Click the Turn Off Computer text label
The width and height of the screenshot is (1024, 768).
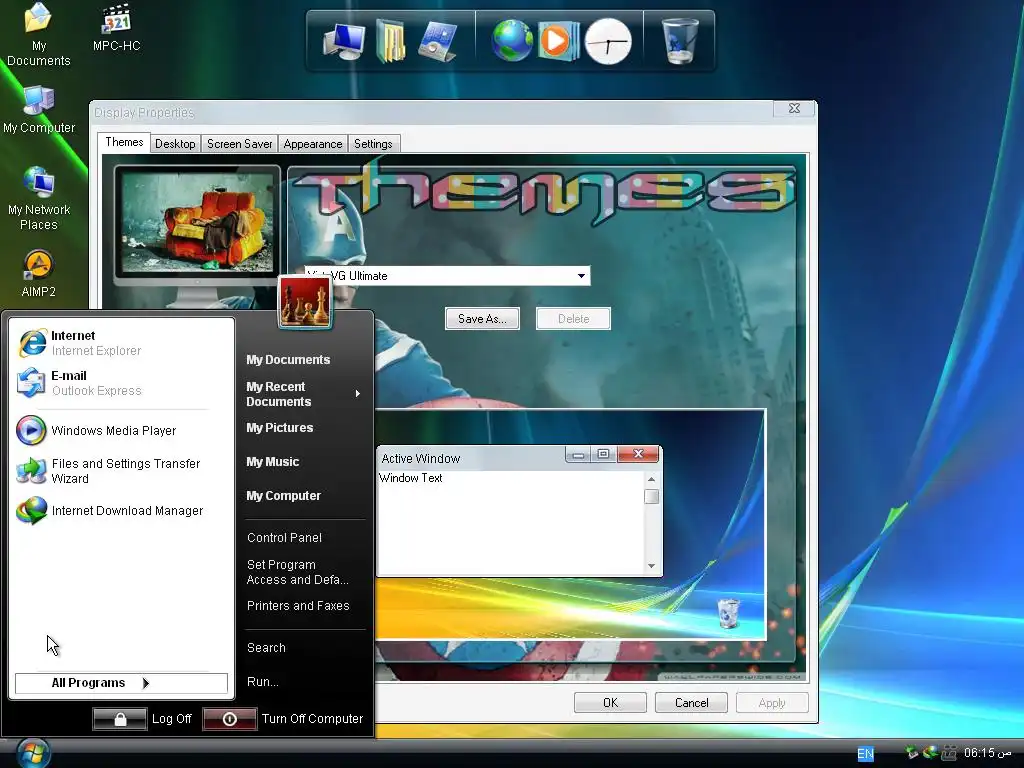click(x=312, y=719)
